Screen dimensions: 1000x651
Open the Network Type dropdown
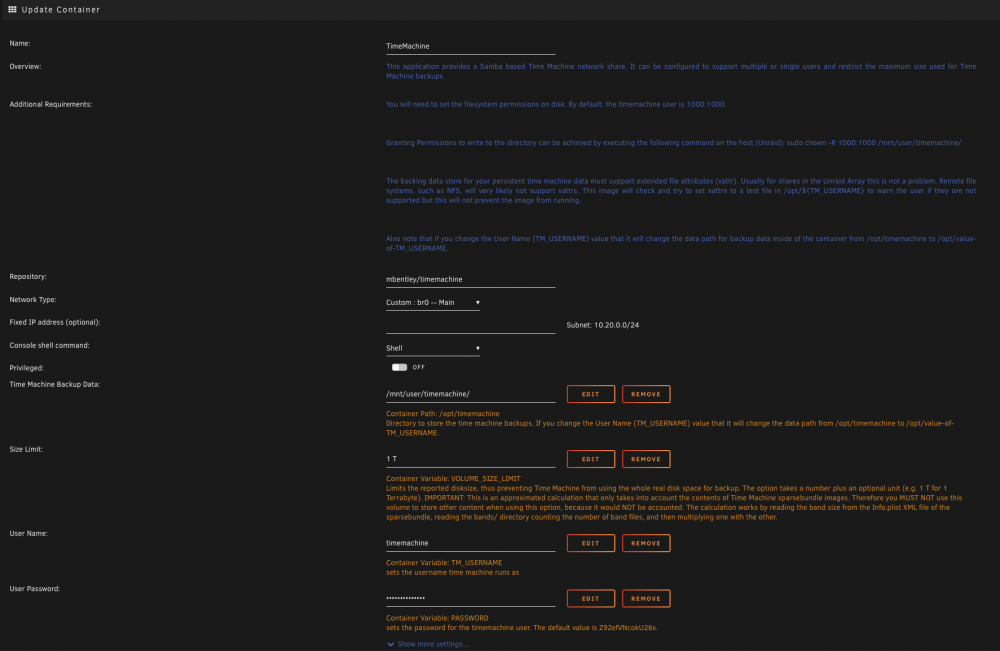point(432,303)
